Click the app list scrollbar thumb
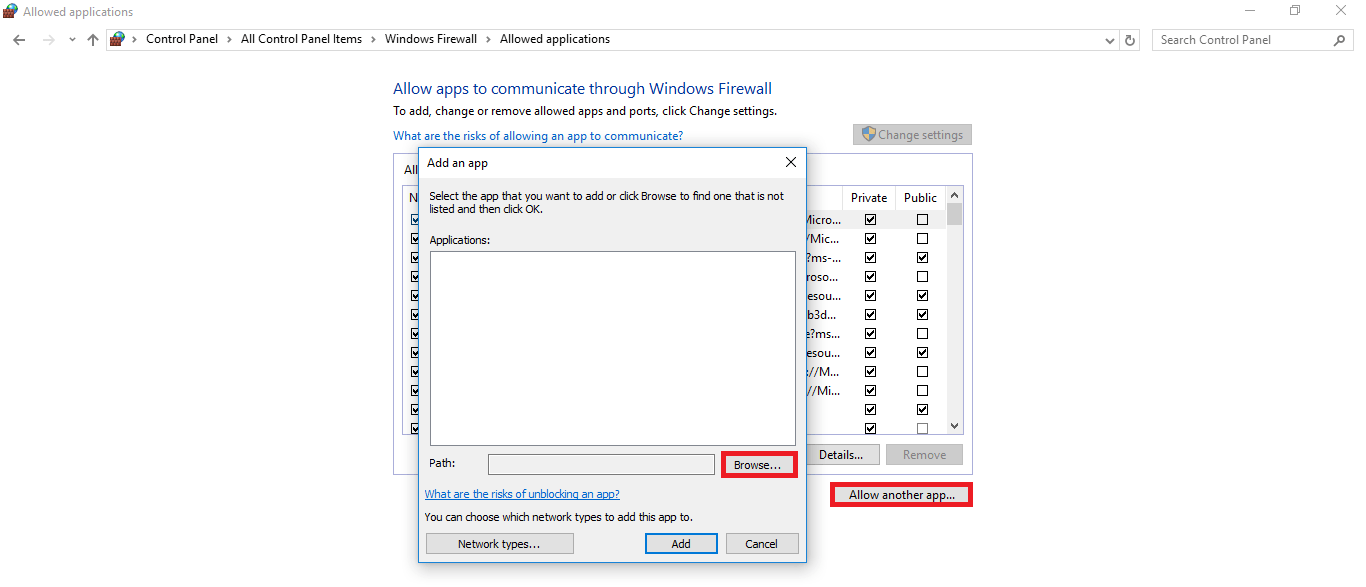Screen dimensions: 1366x587 (954, 214)
